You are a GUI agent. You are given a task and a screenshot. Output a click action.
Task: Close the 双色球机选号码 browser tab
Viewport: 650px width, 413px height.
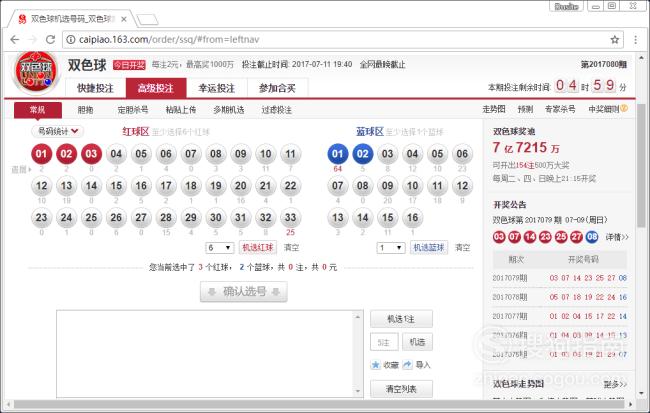[124, 19]
